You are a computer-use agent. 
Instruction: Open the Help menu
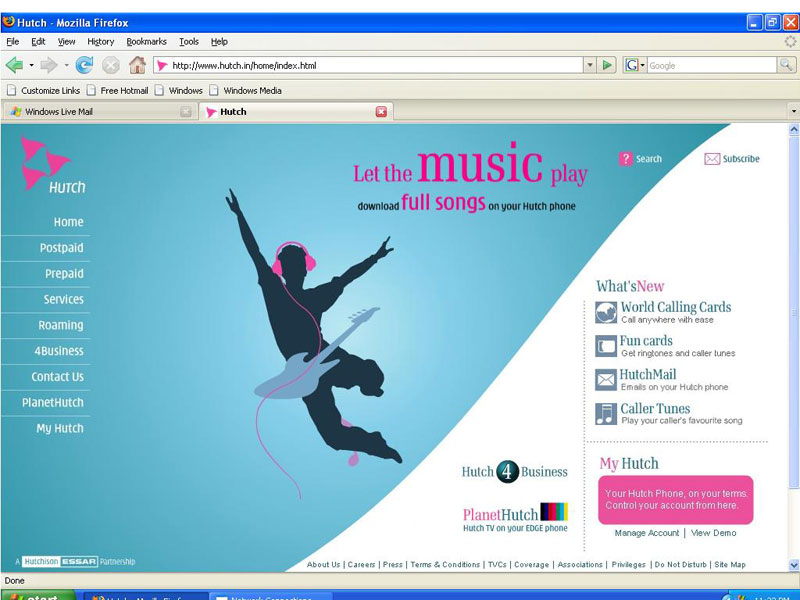[219, 41]
